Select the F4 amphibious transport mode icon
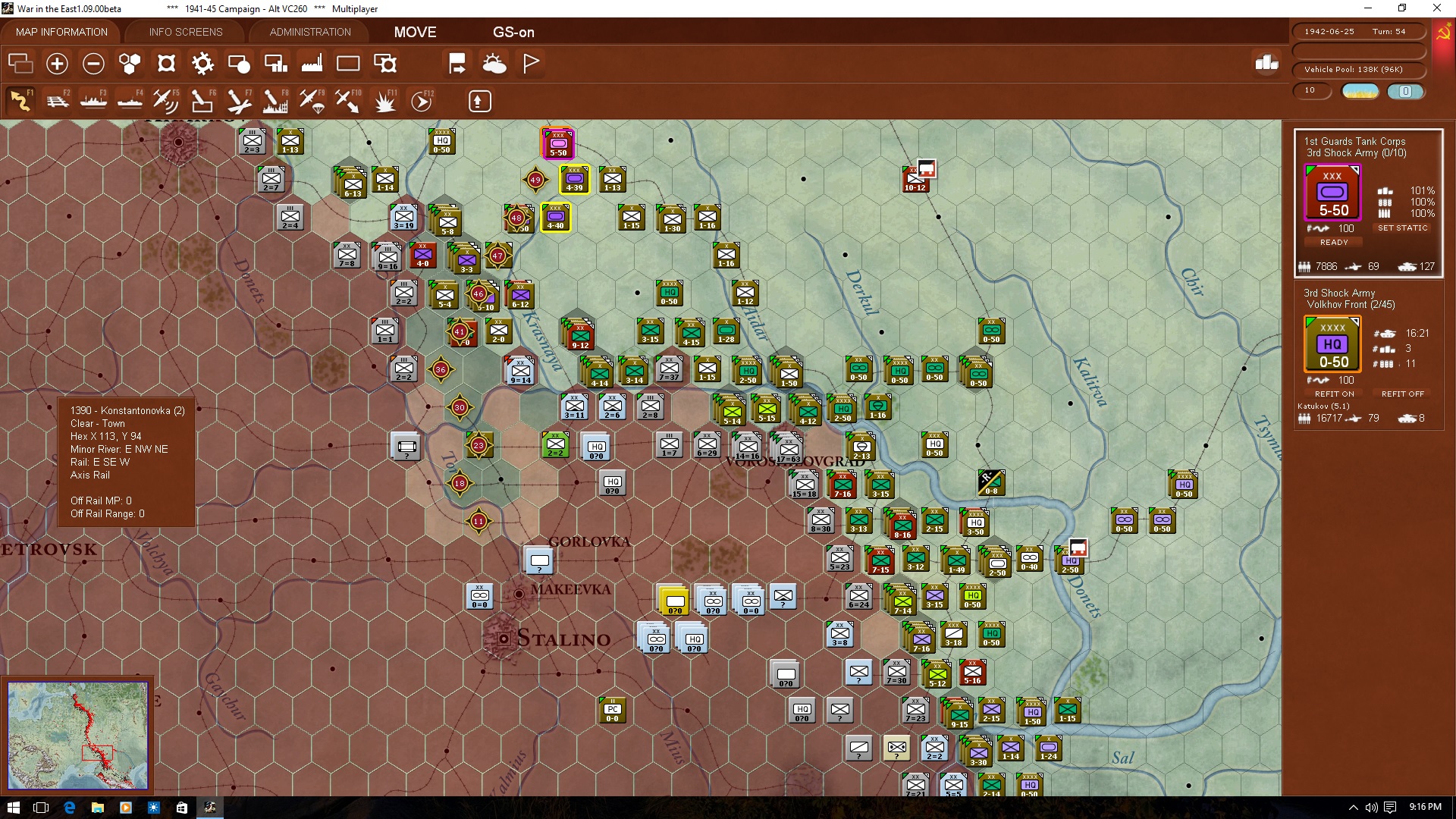The width and height of the screenshot is (1456, 819). [130, 101]
